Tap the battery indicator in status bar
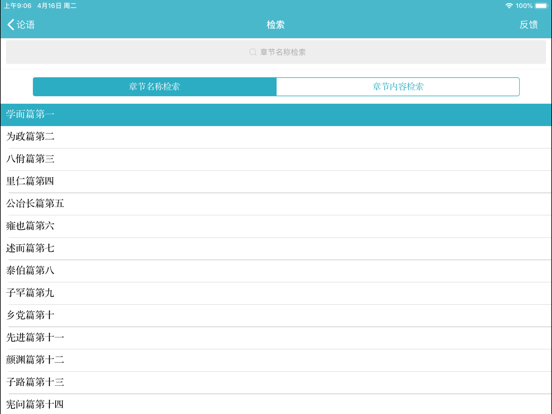The width and height of the screenshot is (552, 414). 541,6
